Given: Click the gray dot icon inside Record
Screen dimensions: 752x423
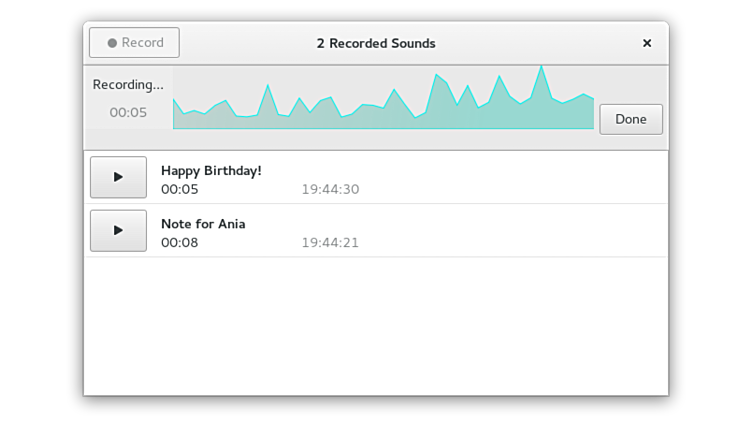Looking at the screenshot, I should coord(112,43).
